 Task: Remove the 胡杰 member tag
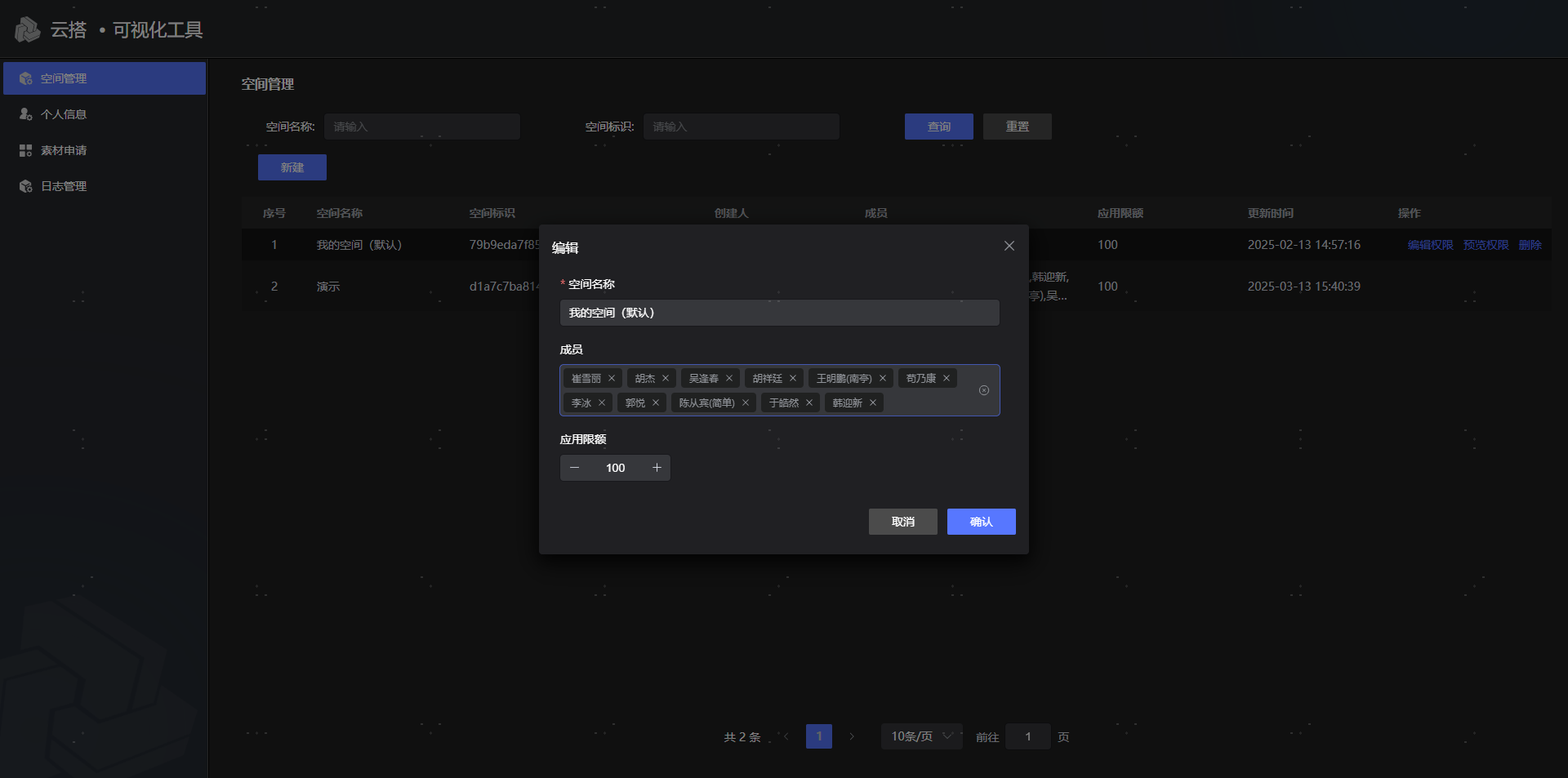click(x=666, y=379)
